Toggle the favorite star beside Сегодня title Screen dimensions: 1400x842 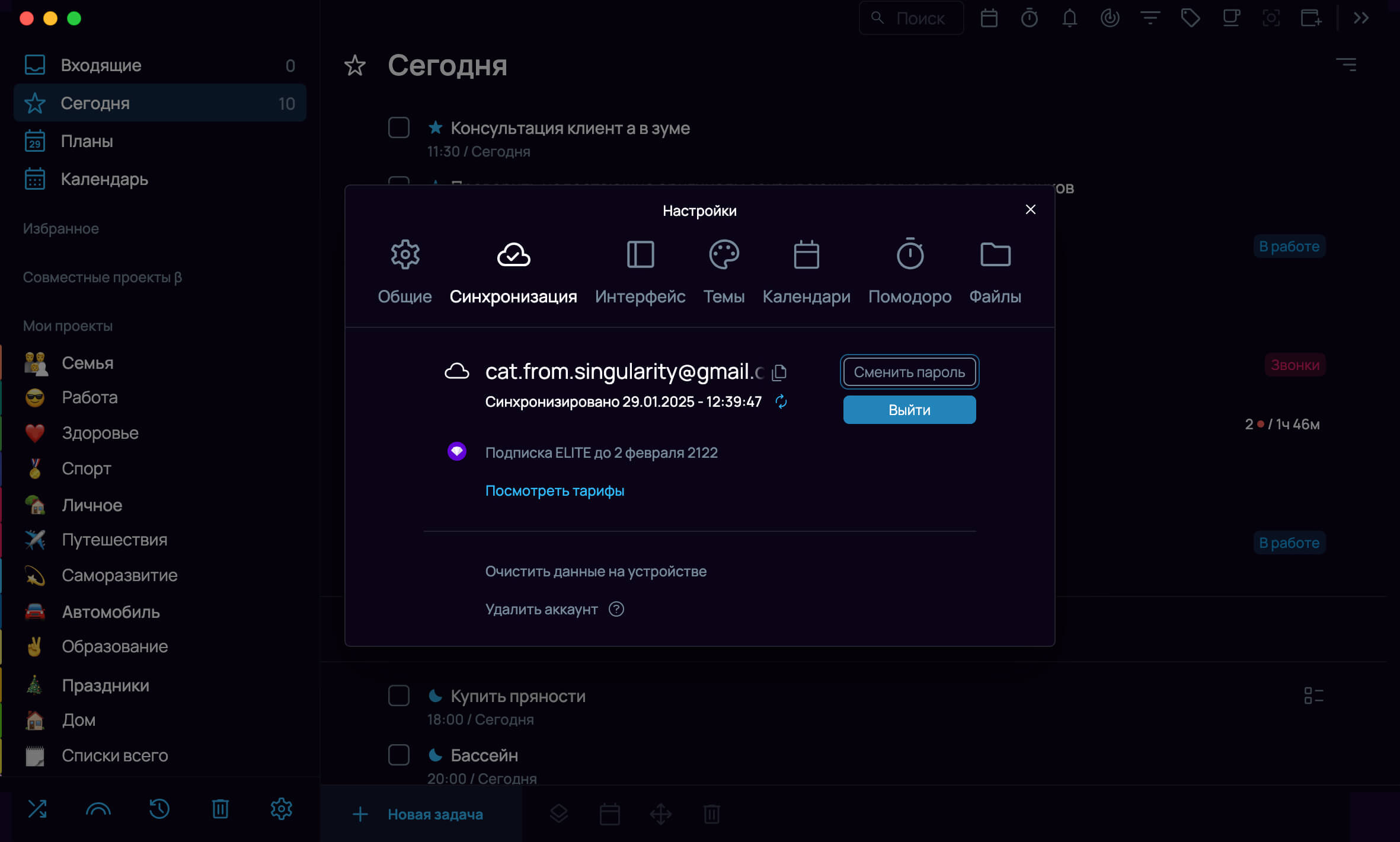tap(354, 65)
